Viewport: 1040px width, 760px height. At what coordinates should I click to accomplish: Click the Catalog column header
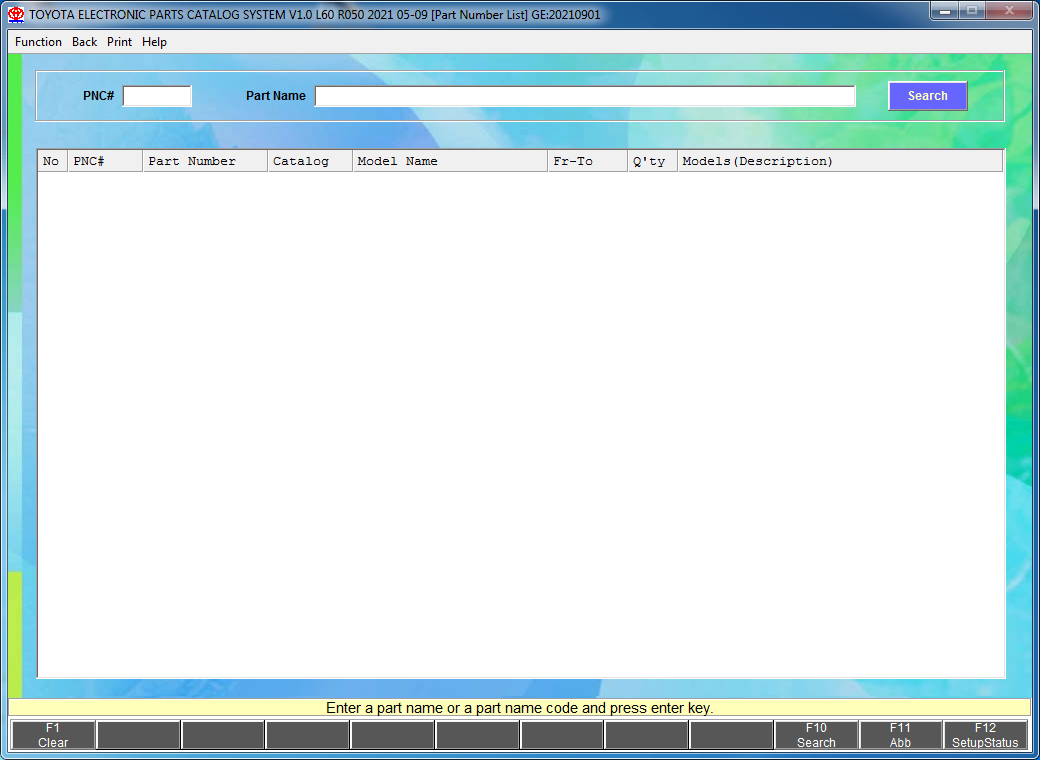[310, 161]
